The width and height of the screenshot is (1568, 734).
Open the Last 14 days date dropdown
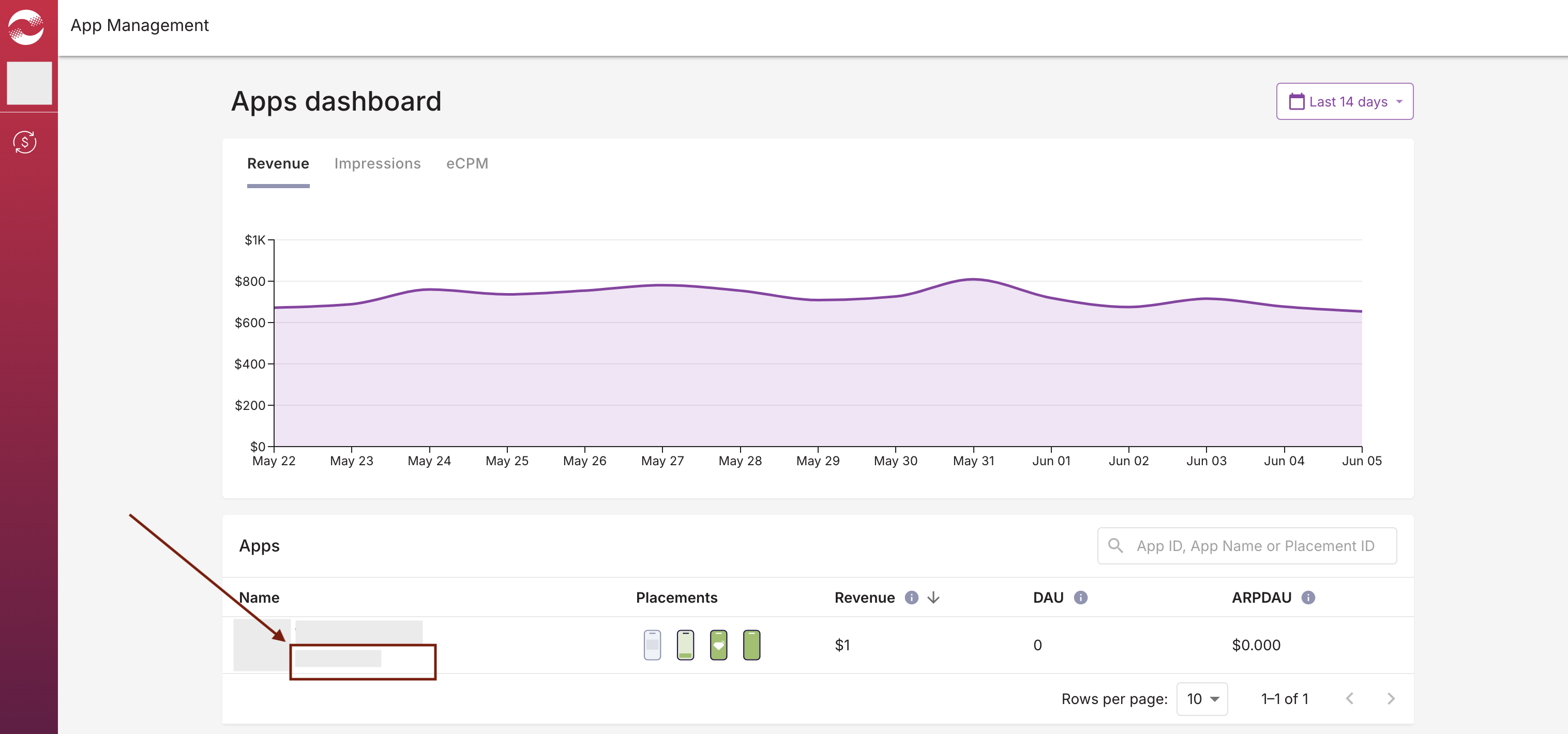coord(1344,102)
